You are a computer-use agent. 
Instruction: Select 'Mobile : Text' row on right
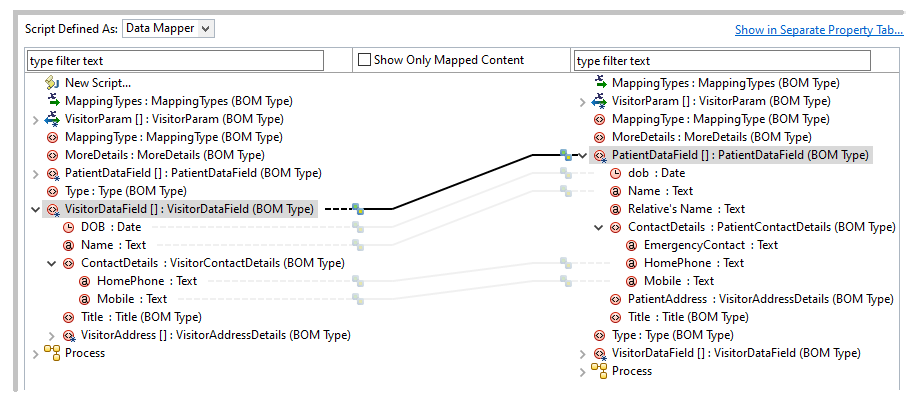point(679,281)
